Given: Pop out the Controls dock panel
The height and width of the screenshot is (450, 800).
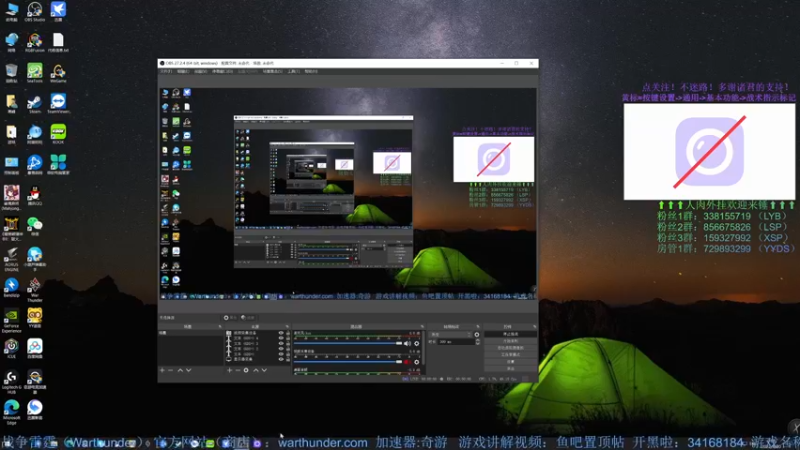Looking at the screenshot, I should click(x=534, y=327).
